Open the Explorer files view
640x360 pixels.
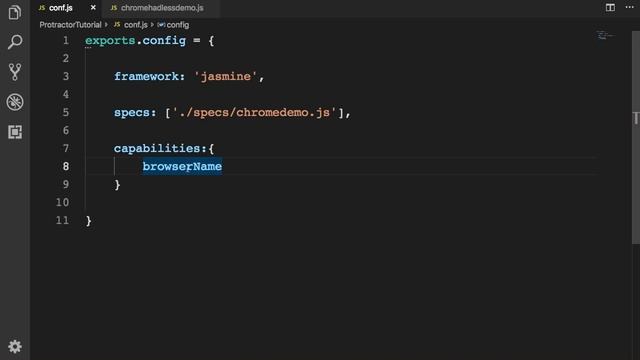pyautogui.click(x=15, y=13)
